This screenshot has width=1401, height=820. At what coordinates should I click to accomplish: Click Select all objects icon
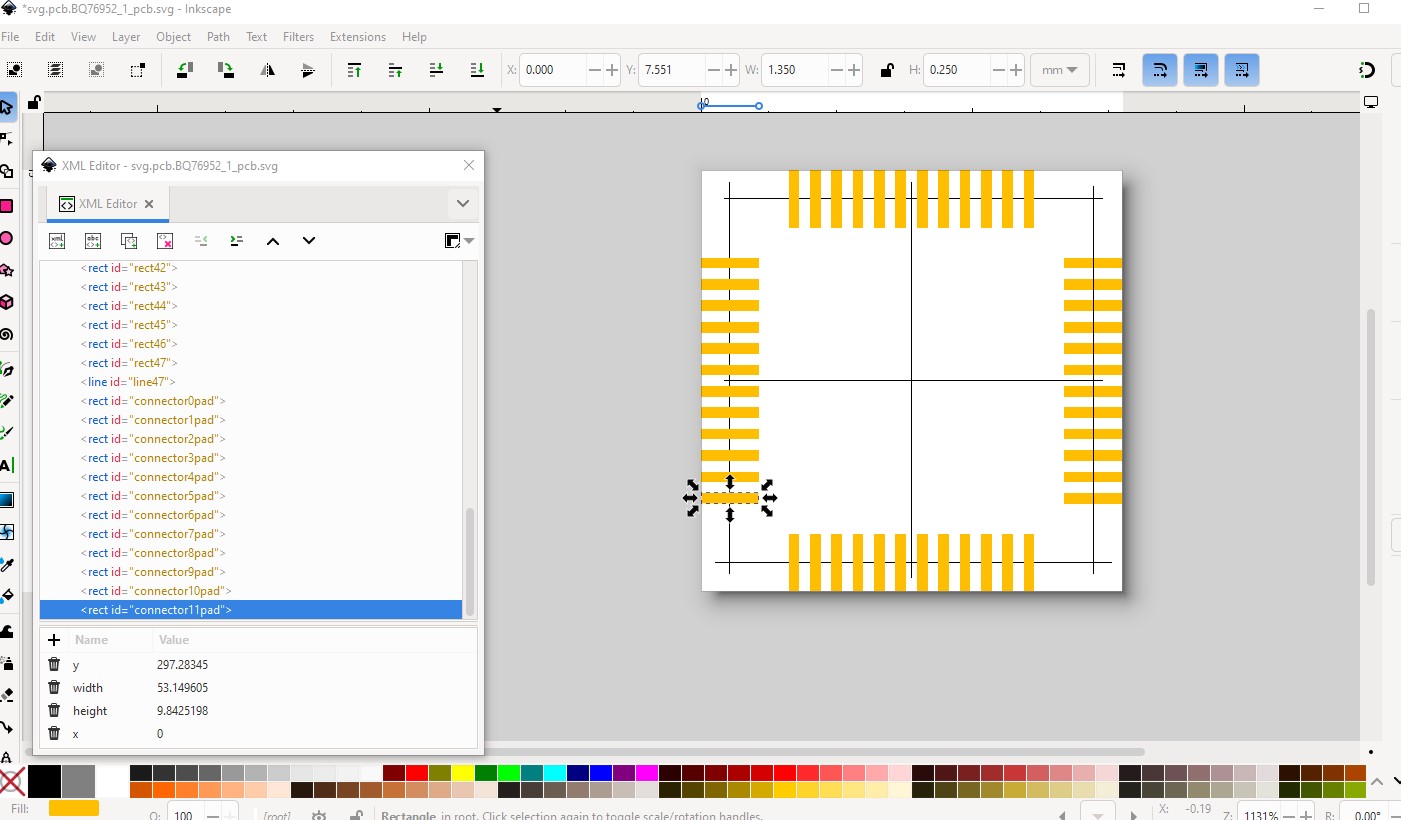(x=15, y=70)
